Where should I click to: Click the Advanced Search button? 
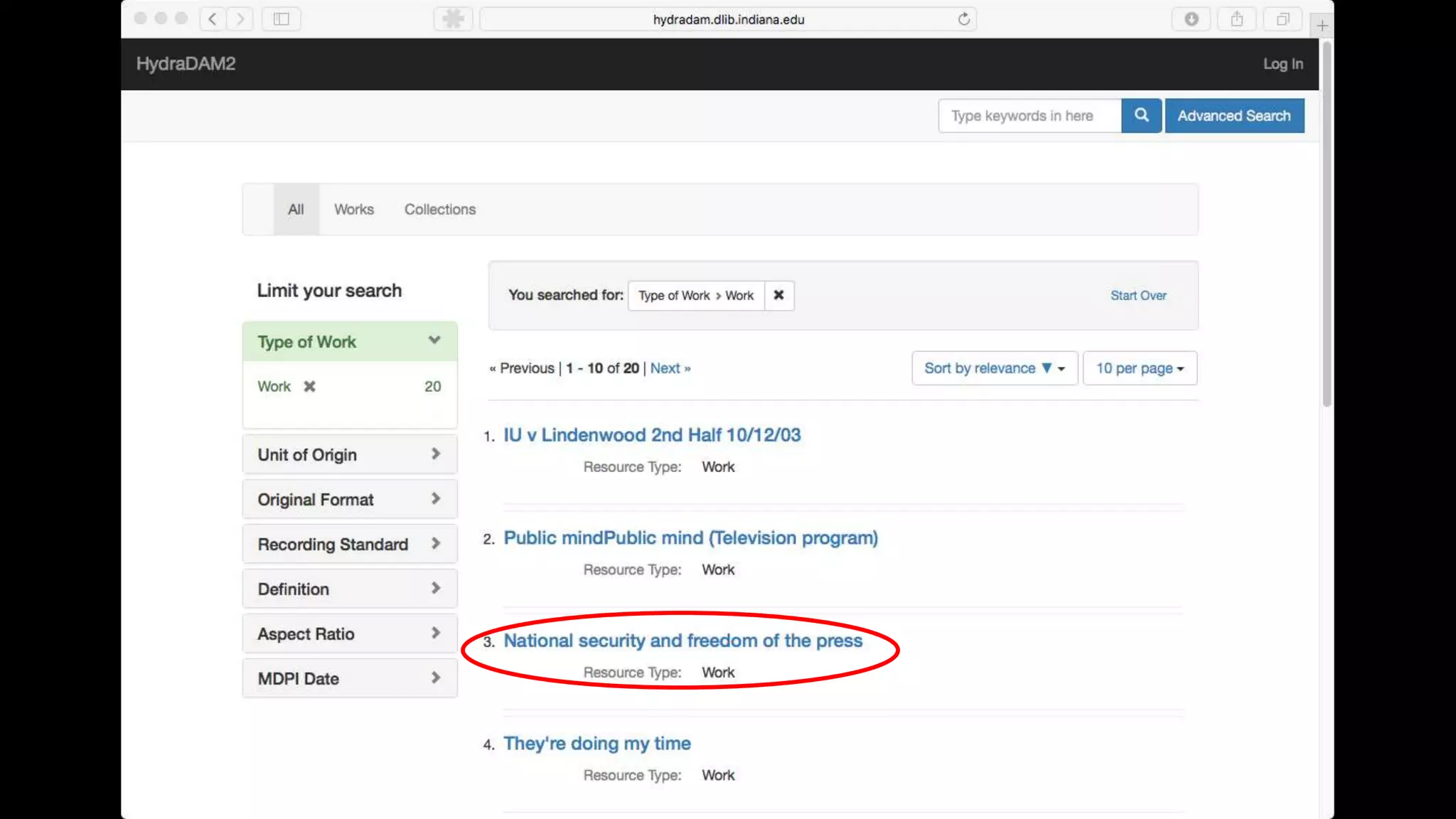(x=1233, y=115)
